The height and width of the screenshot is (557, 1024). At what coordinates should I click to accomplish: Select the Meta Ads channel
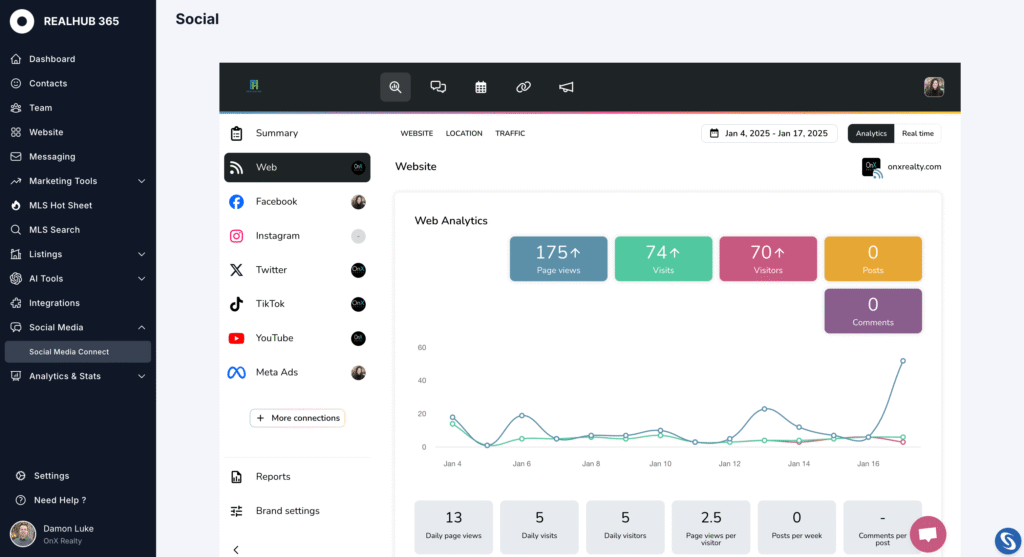[x=297, y=372]
